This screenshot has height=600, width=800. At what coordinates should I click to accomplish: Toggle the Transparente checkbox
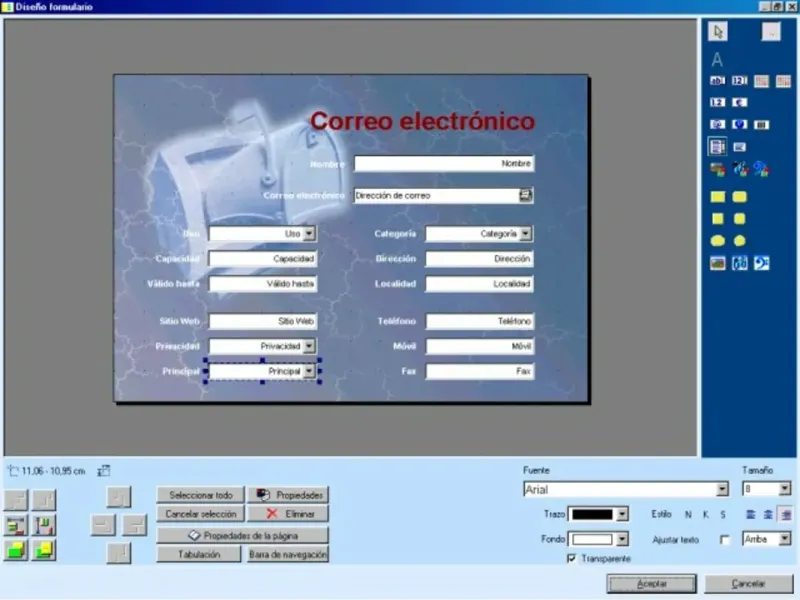click(x=571, y=559)
